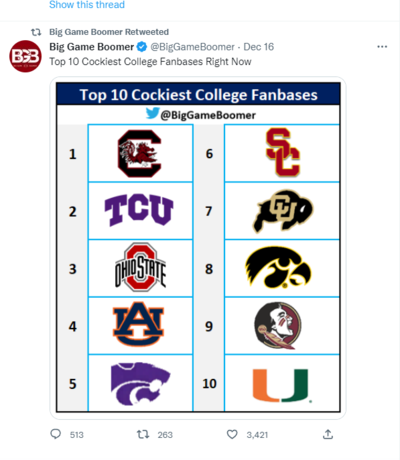Image resolution: width=400 pixels, height=460 pixels.
Task: Click Big Game Boomer Retweeted label
Action: (109, 32)
